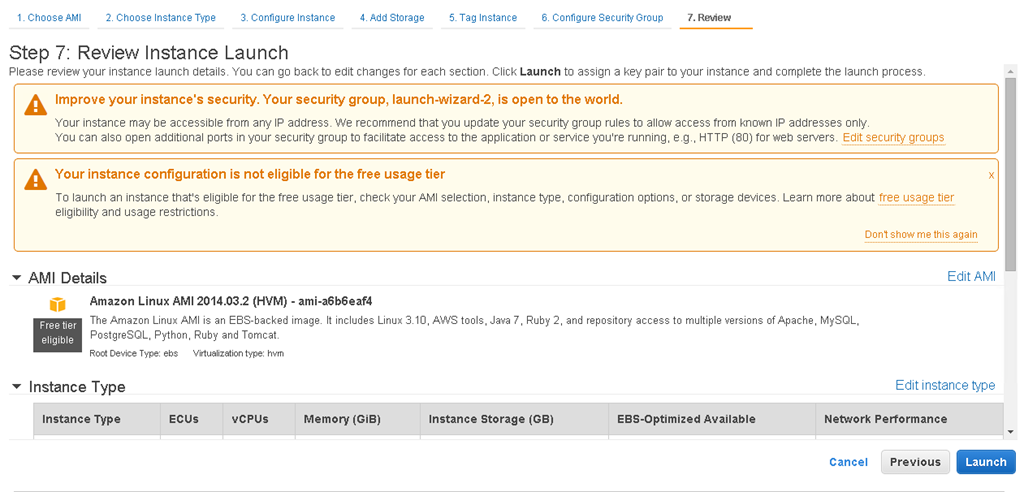Click the Virtualization type: hvm text
Screen dimensions: 1024x492
(x=239, y=353)
